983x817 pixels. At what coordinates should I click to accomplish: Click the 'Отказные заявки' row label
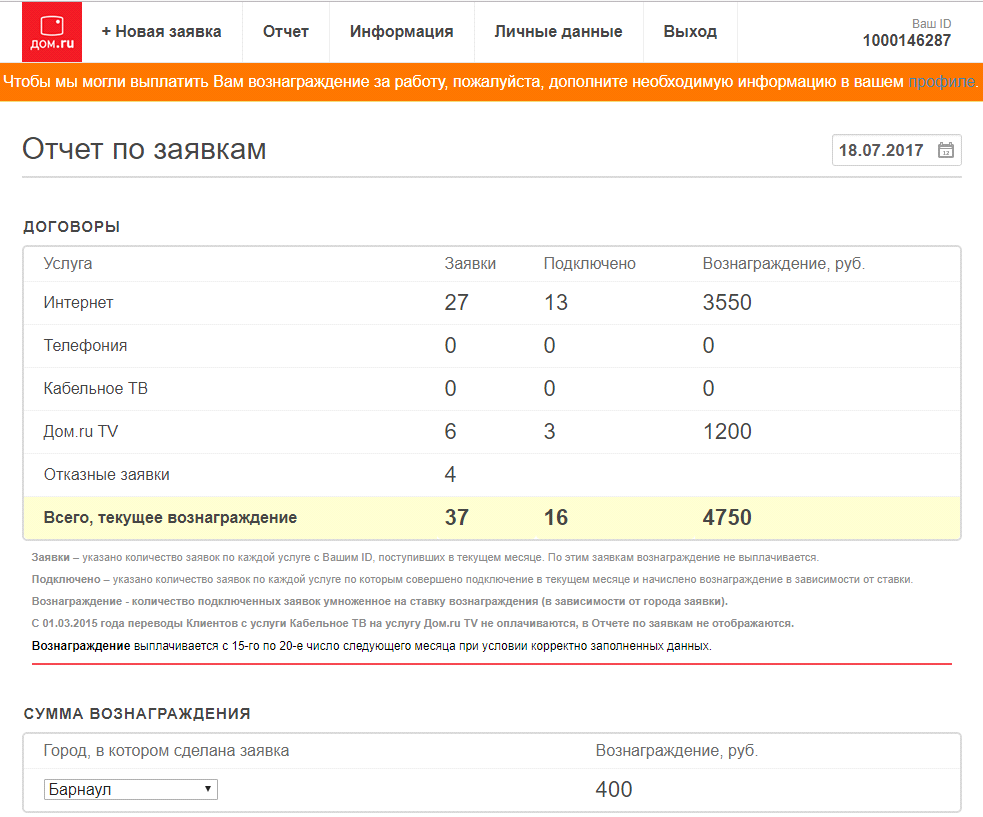(107, 475)
